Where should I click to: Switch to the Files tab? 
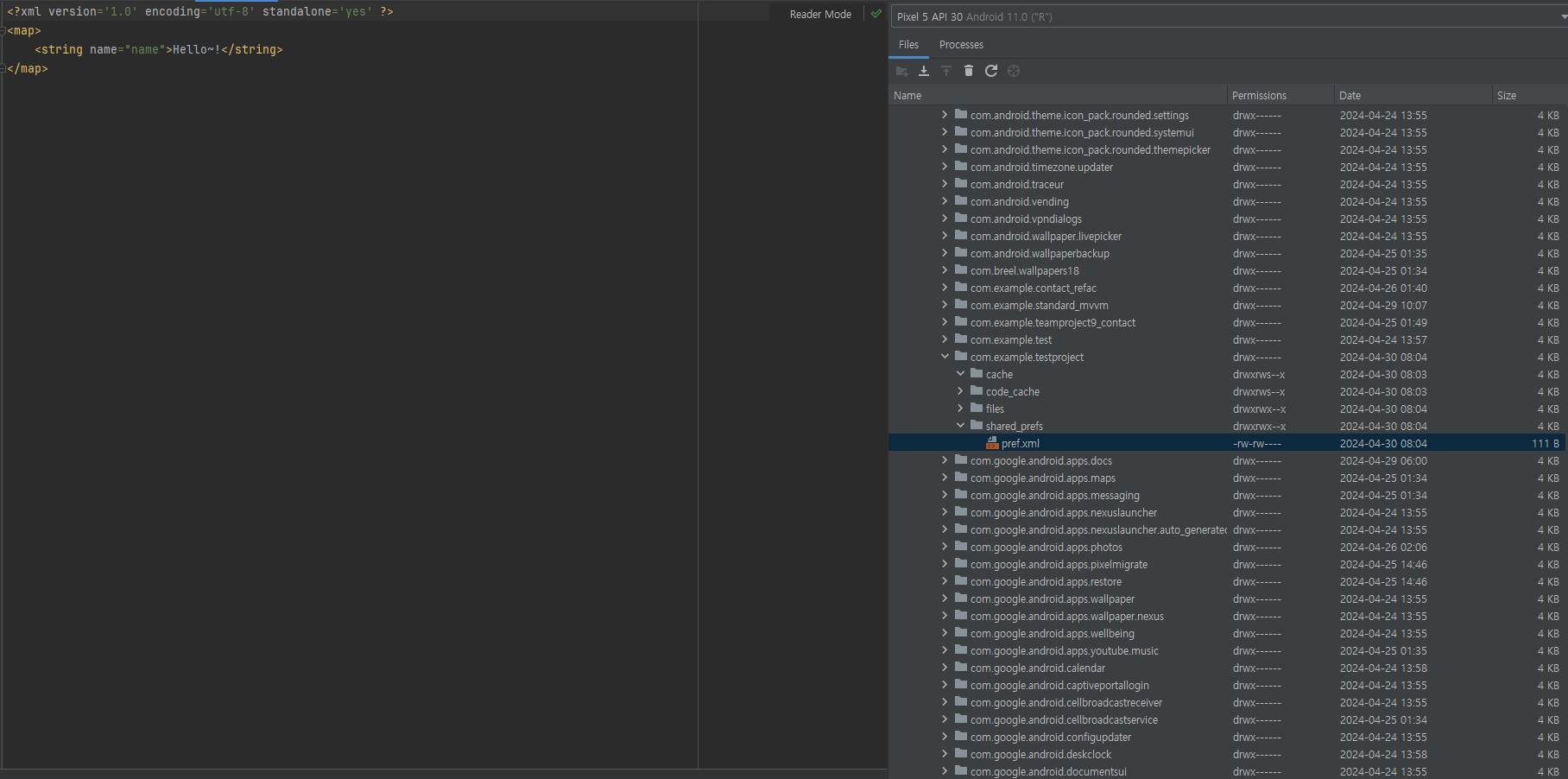[908, 45]
